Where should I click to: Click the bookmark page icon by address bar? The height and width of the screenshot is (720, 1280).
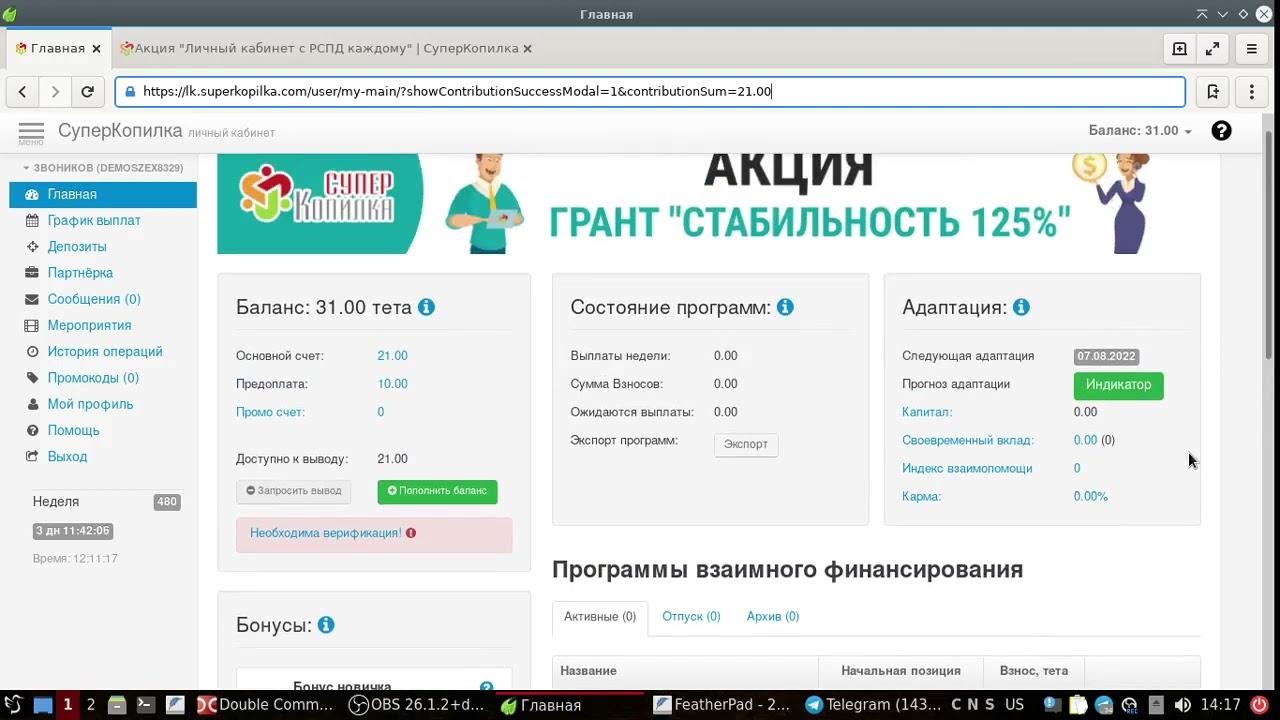(1213, 92)
